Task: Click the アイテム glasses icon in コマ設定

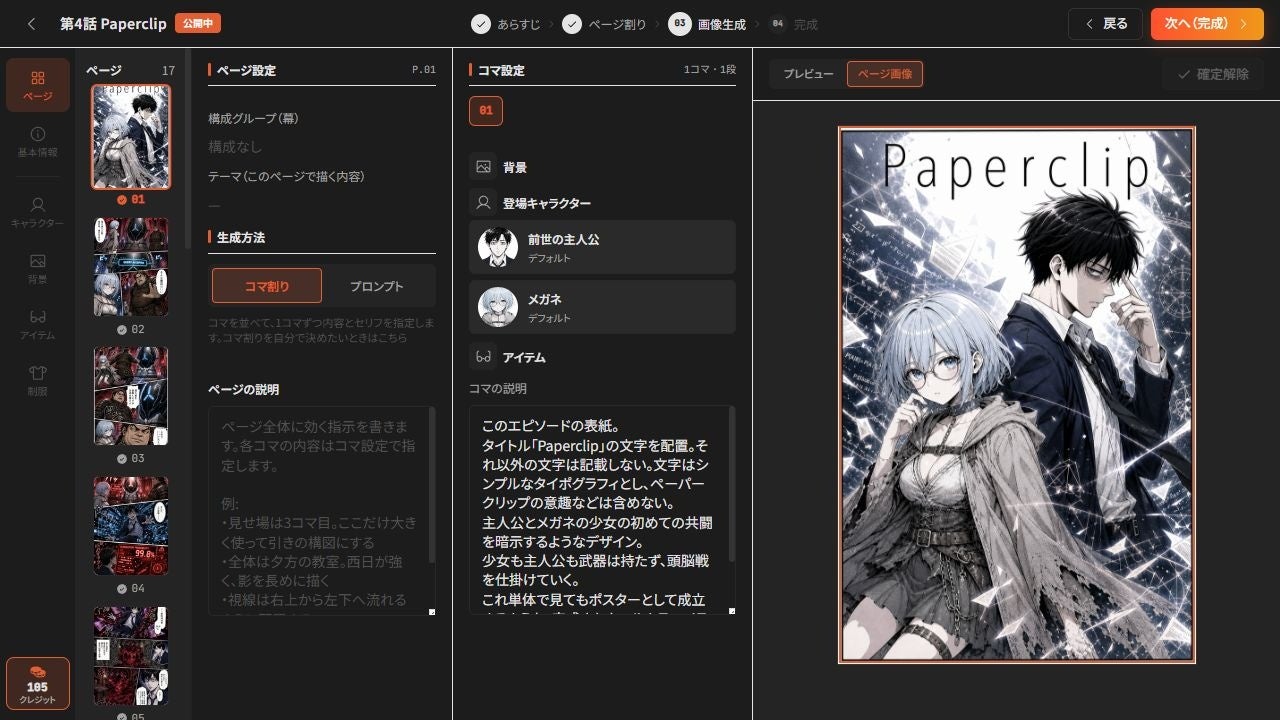Action: point(483,357)
